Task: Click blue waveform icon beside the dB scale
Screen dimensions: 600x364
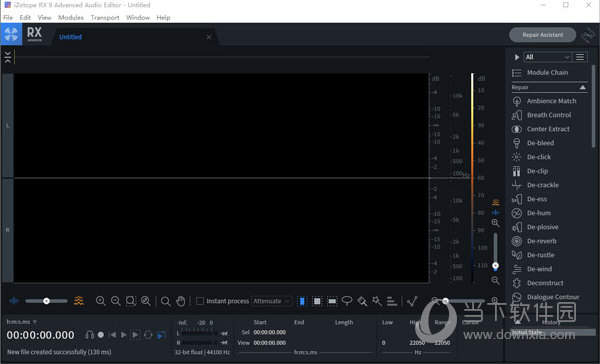Action: [496, 212]
